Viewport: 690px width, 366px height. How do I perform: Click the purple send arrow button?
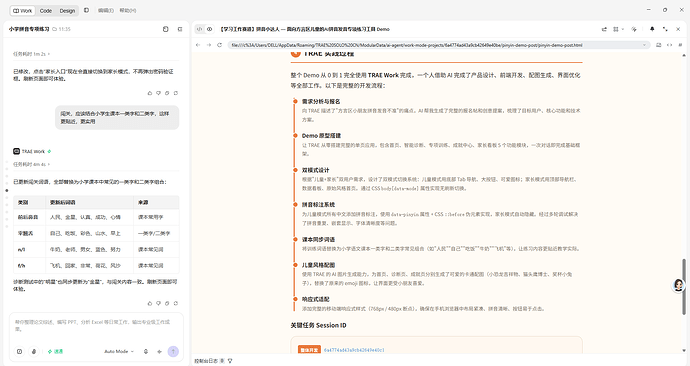pyautogui.click(x=173, y=351)
